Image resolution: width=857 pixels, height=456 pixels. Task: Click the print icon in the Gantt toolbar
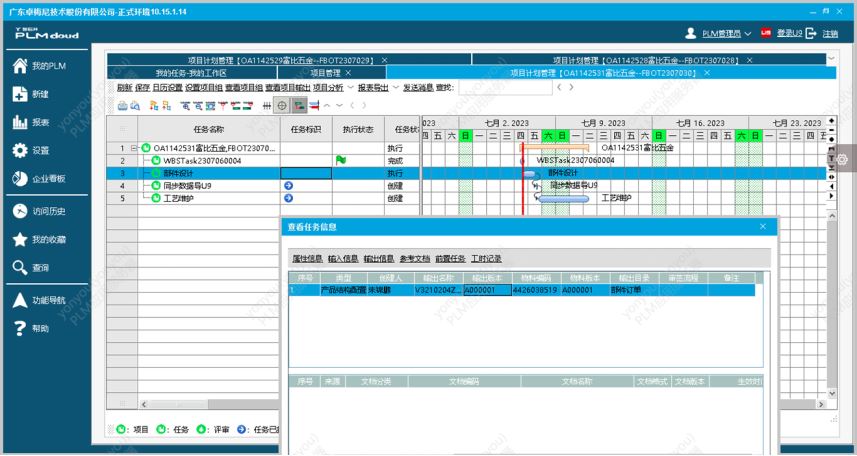point(123,105)
